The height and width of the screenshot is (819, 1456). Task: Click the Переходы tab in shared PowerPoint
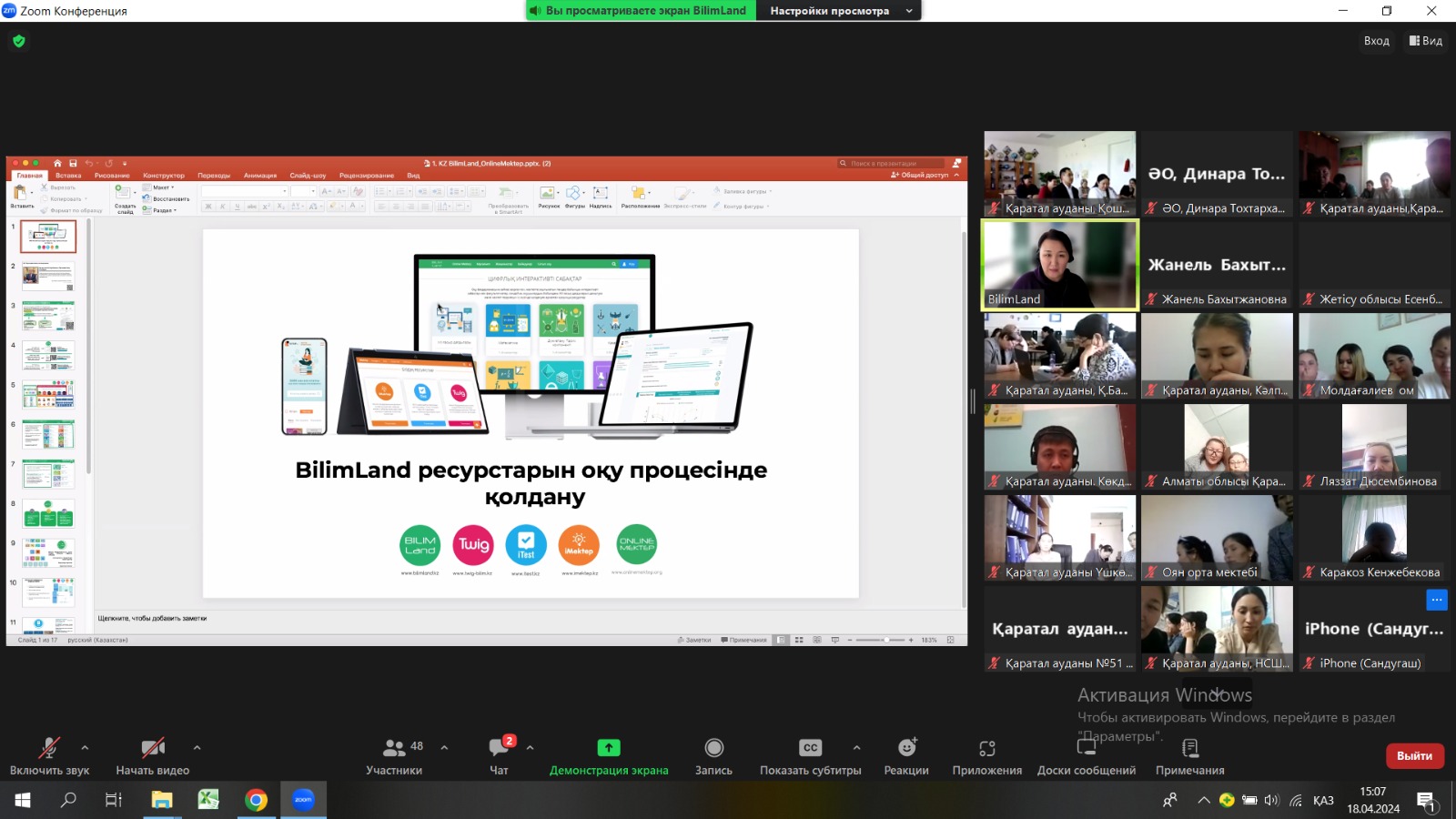(x=214, y=176)
